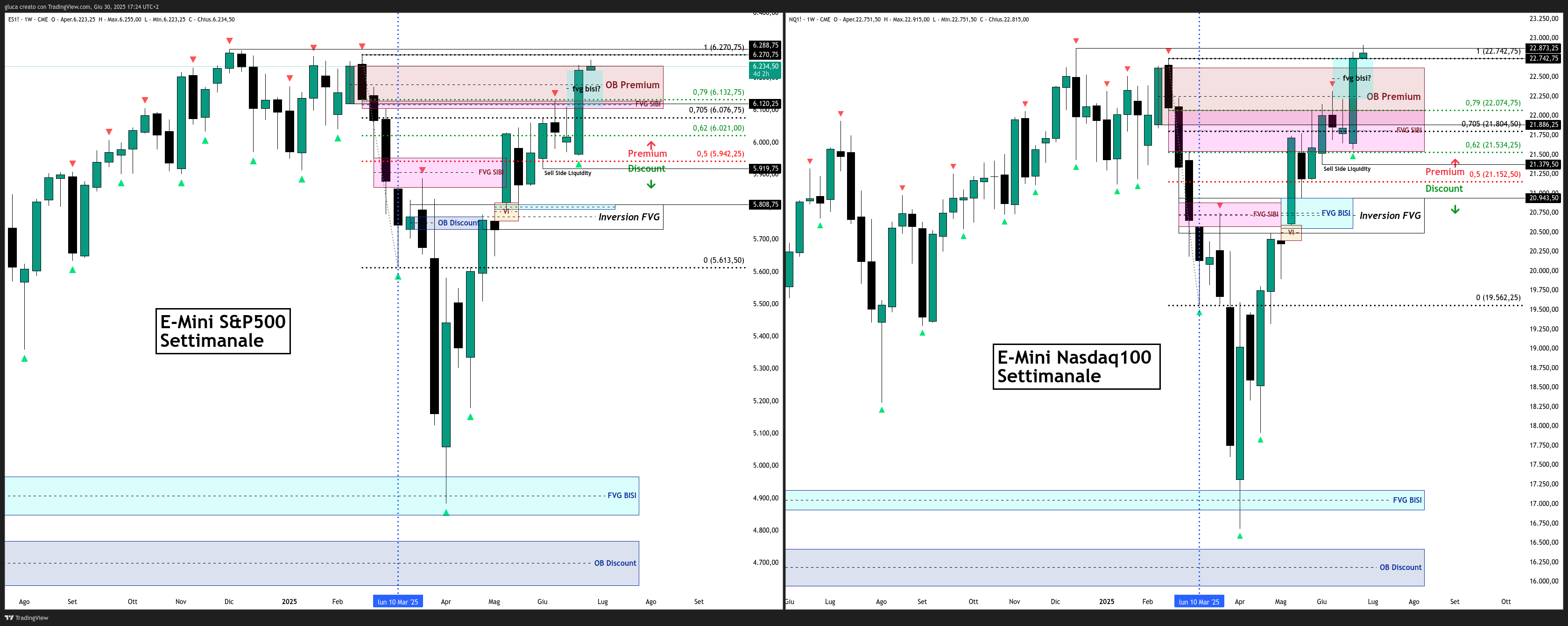The image size is (1568, 626).
Task: Click the 'fvg bisi?' note in Nasdaq chart
Action: pyautogui.click(x=1357, y=78)
